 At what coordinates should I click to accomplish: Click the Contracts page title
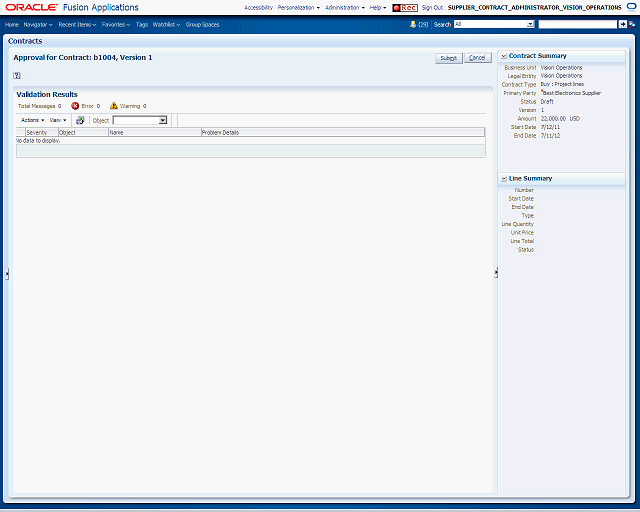tap(25, 41)
